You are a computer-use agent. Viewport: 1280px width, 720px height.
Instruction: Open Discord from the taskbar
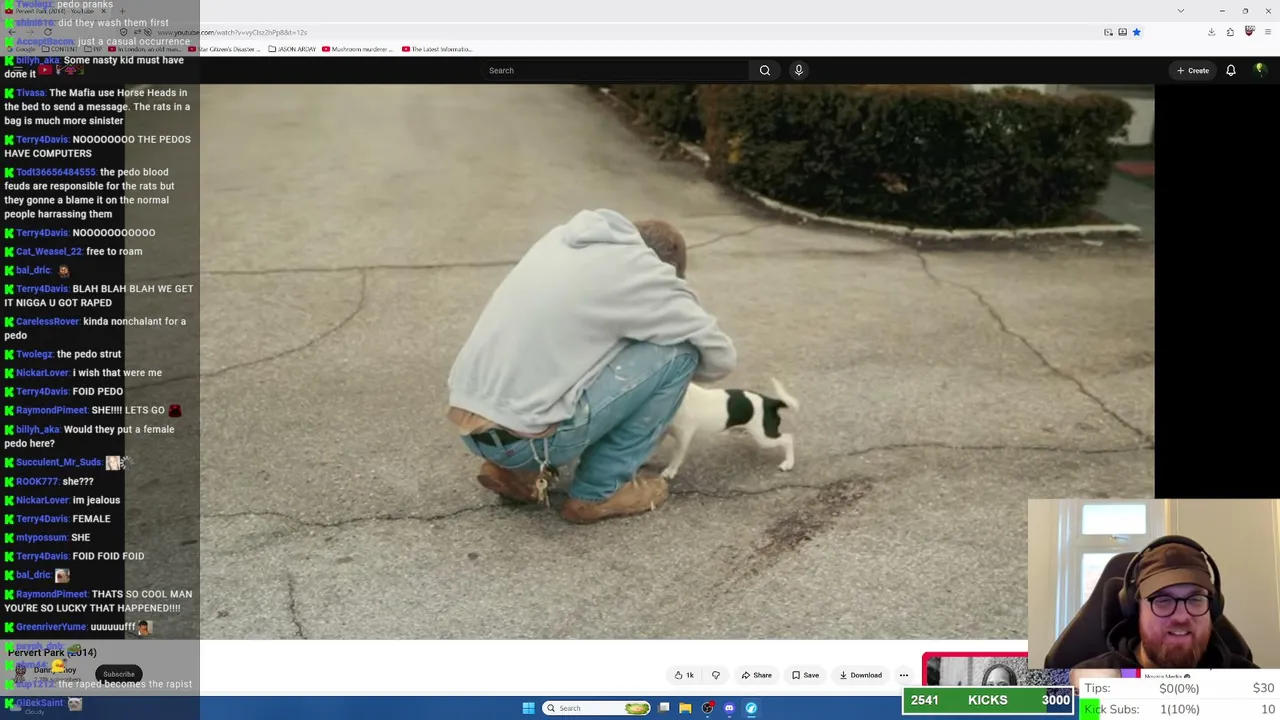(729, 708)
